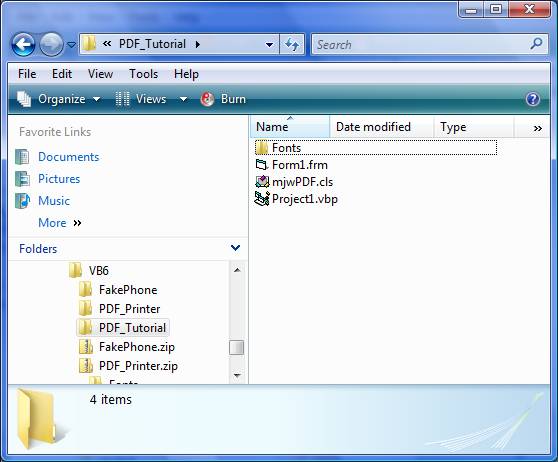
Task: Select FakePhone.zip in folder tree
Action: coord(137,347)
